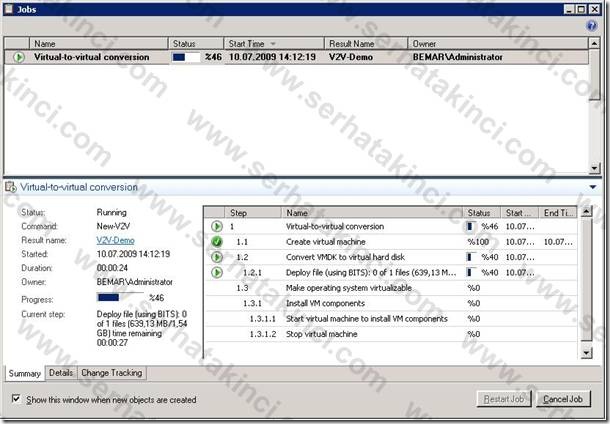Select the 'Convert VMDK to virtual hard disk' step
This screenshot has width=610, height=424.
coord(345,257)
